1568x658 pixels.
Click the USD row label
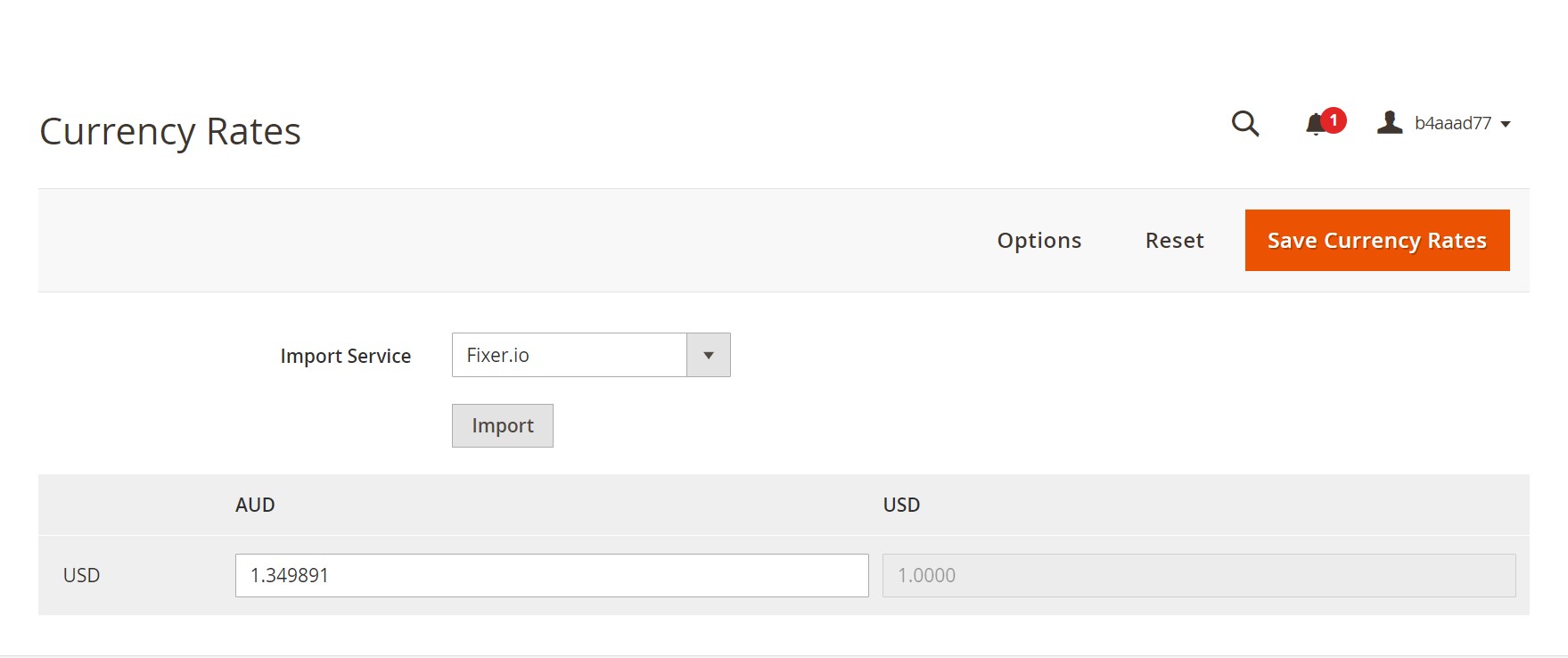(81, 575)
